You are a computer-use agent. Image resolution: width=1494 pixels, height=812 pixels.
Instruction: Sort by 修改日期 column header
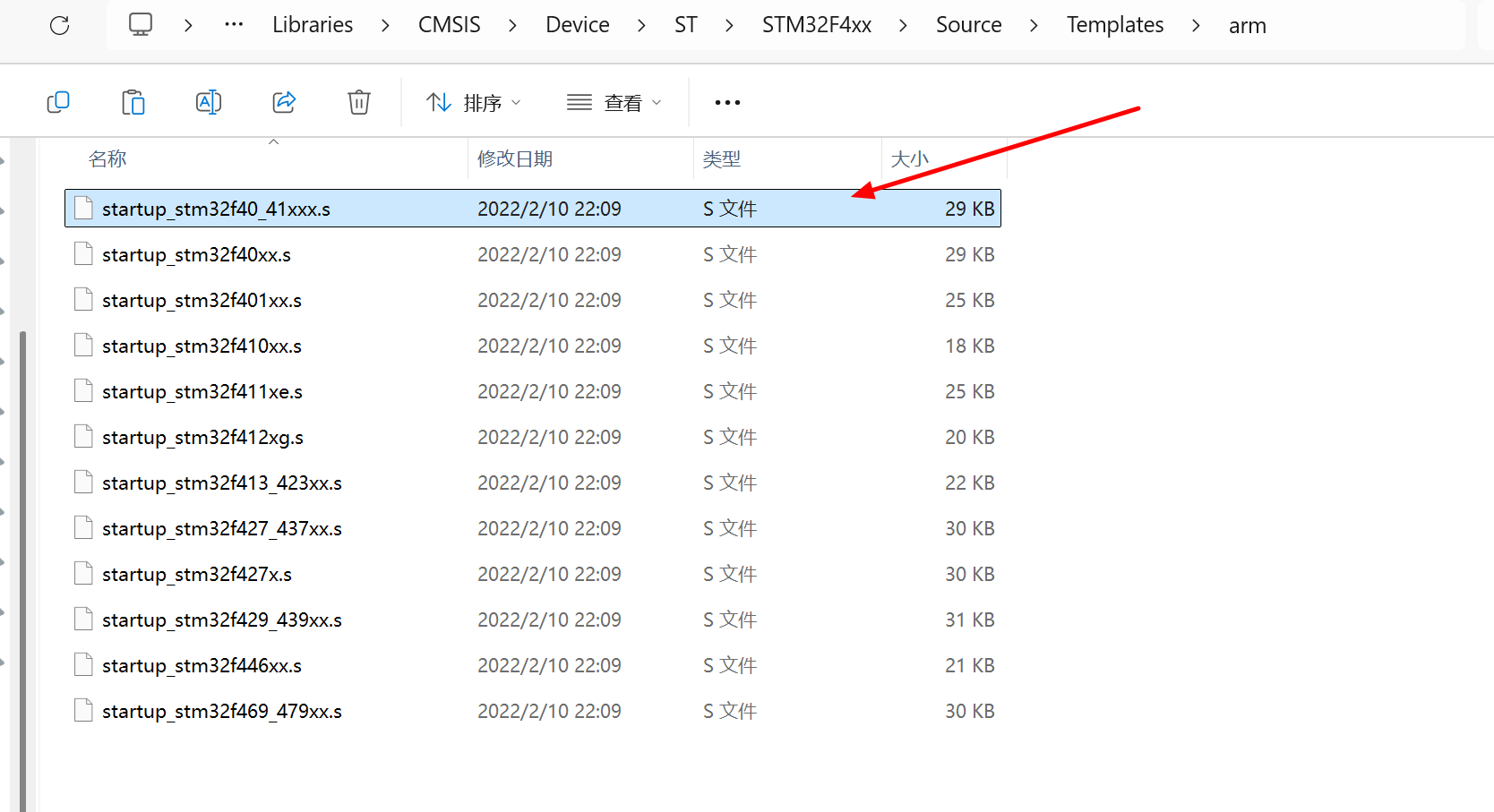515,159
